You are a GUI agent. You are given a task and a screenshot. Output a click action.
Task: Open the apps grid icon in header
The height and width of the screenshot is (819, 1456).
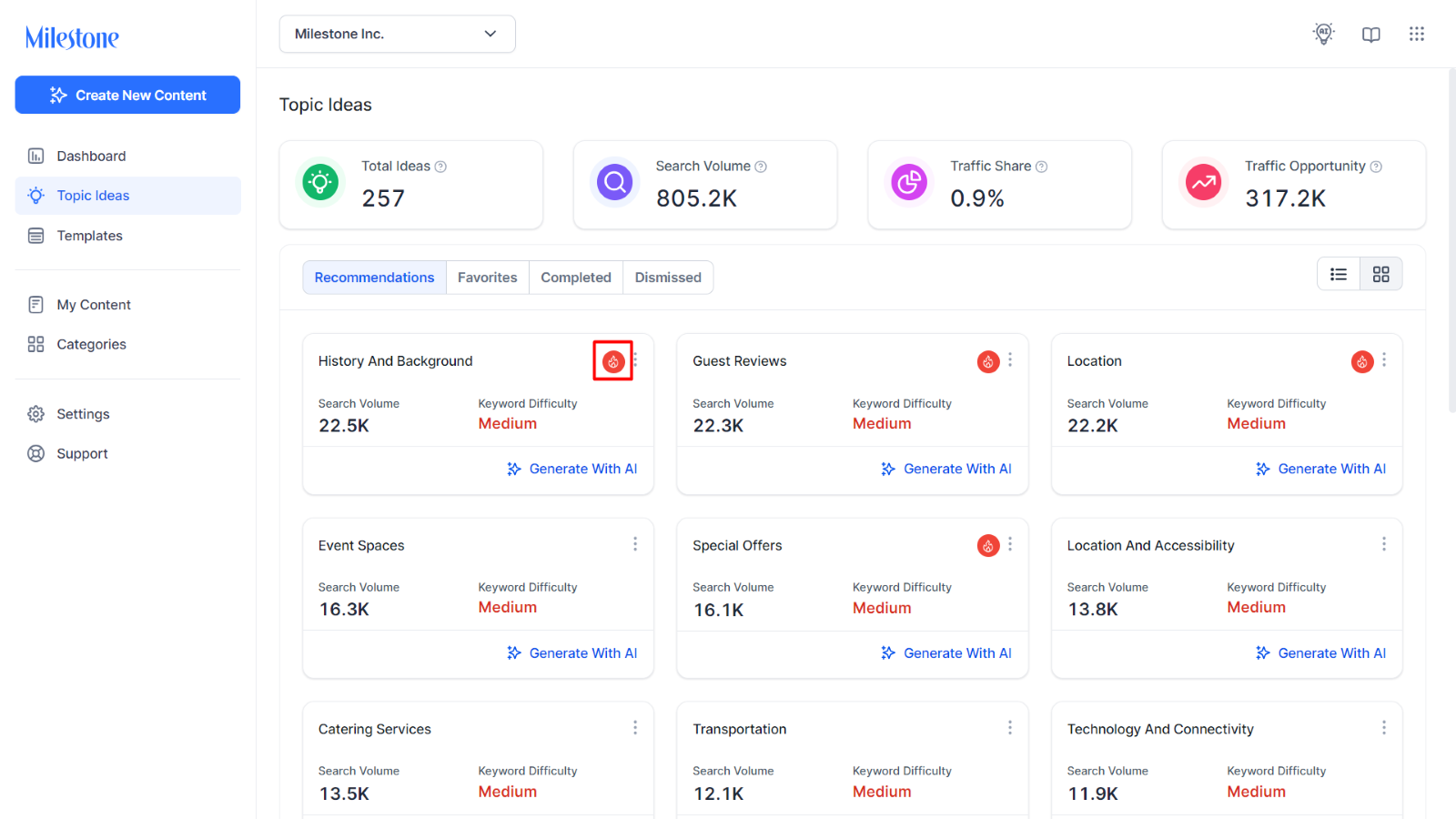[1417, 34]
